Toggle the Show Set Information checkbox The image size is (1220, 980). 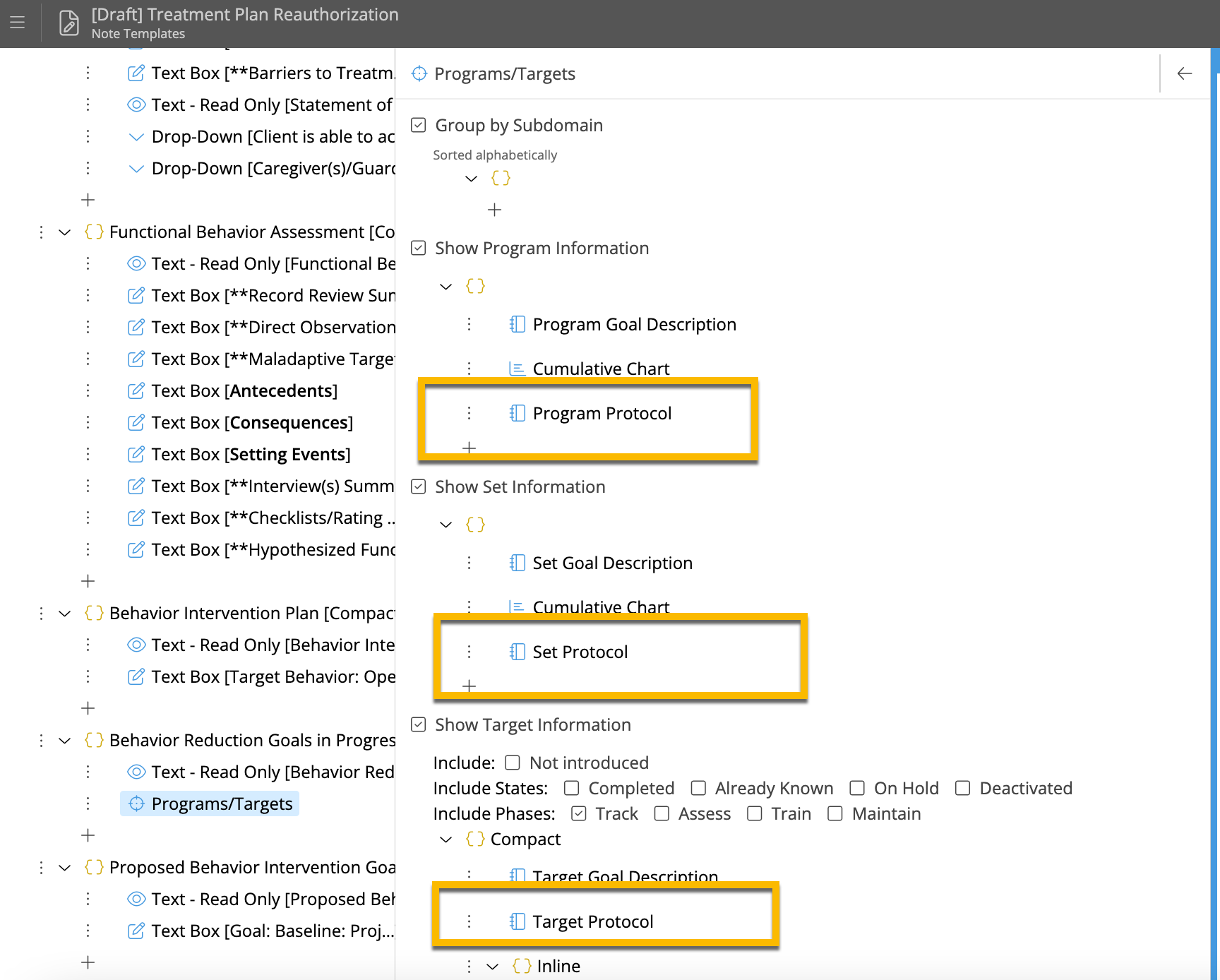coord(419,486)
